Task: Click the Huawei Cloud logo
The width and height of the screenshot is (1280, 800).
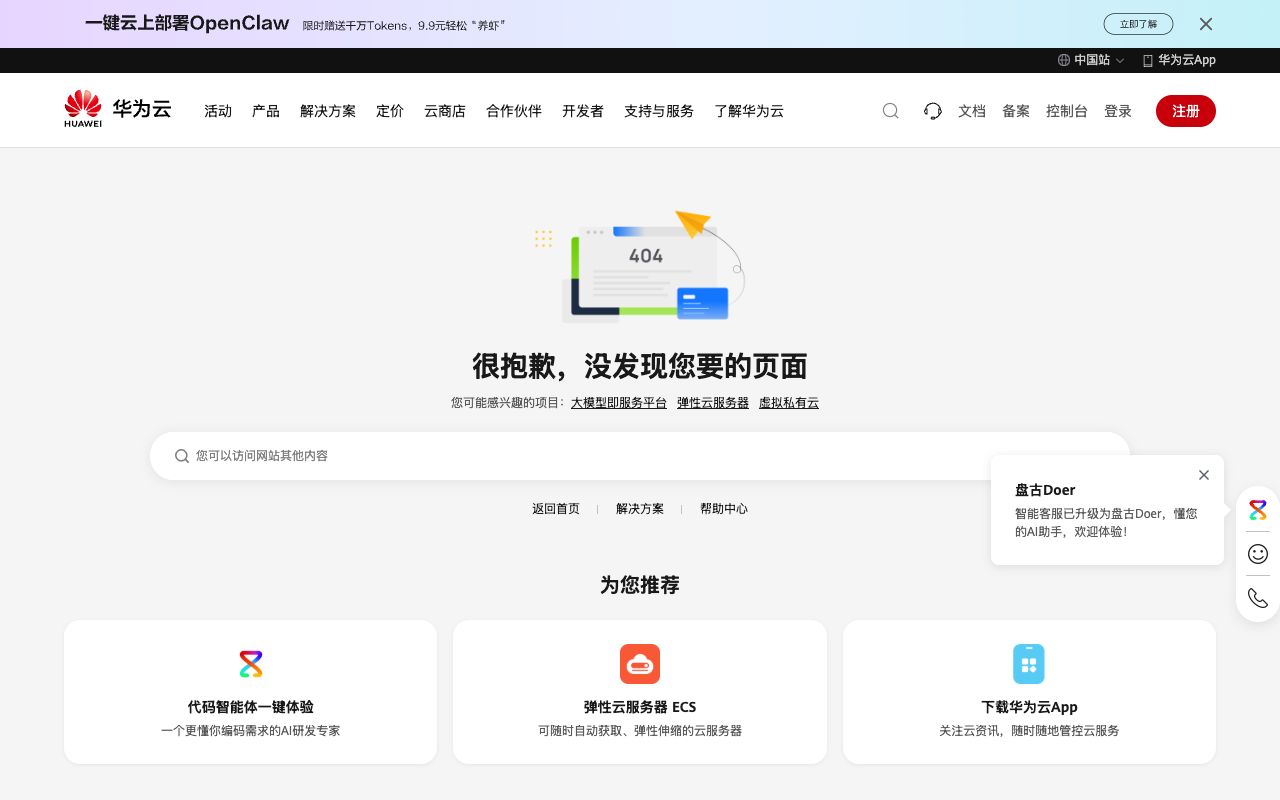Action: [117, 108]
